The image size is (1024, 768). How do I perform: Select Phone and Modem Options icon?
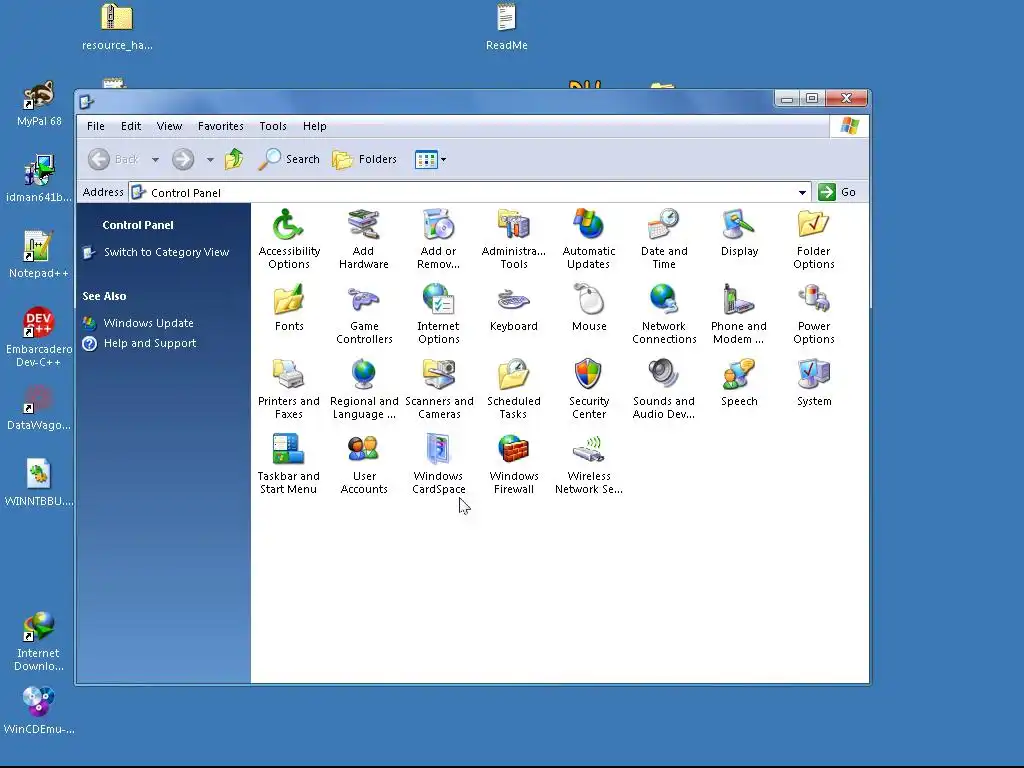click(739, 314)
